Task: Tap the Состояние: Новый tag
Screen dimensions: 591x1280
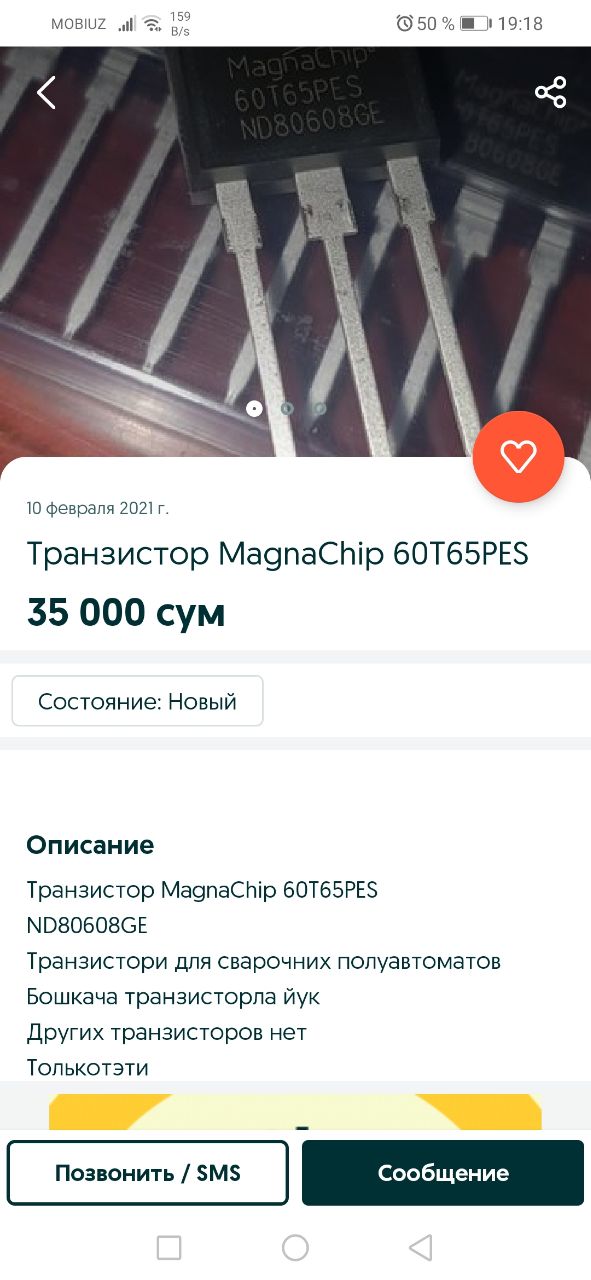Action: coord(137,701)
